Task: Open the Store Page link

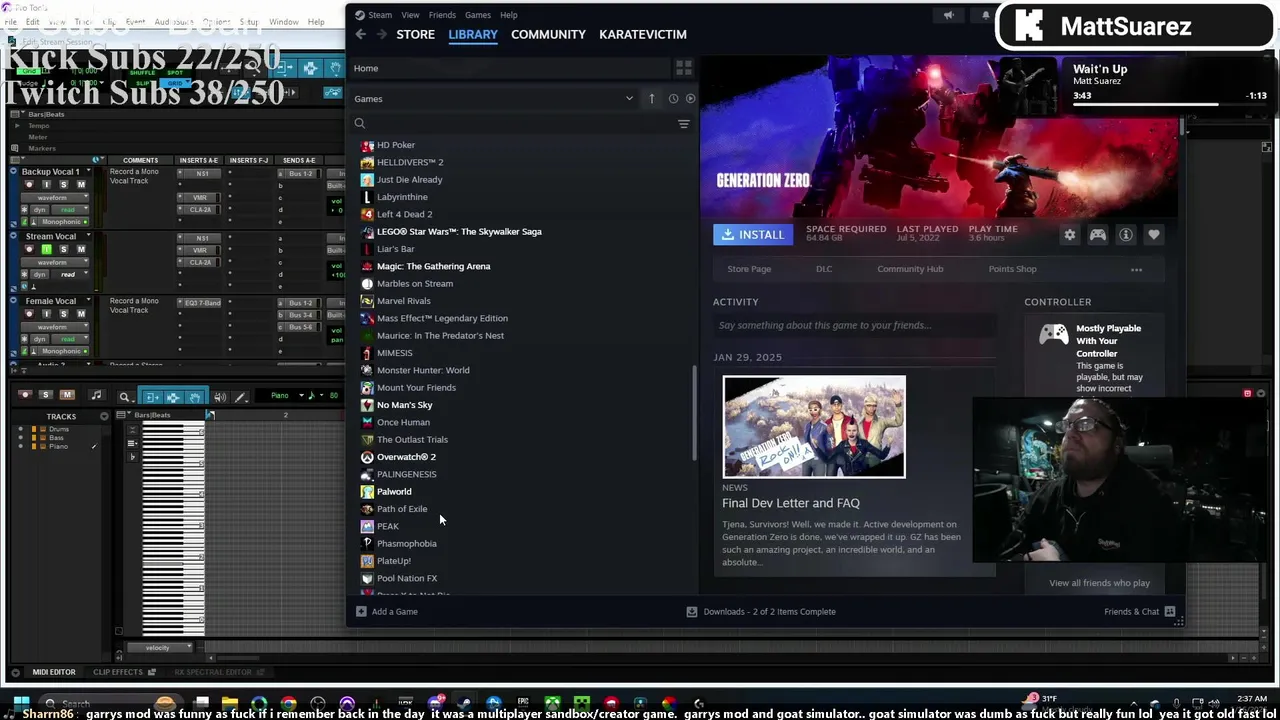Action: point(749,269)
